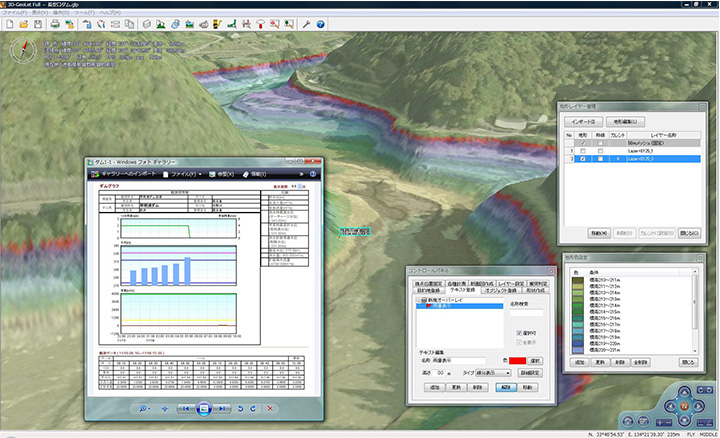Open a project with the folder icon
The image size is (720, 438).
tap(22, 22)
